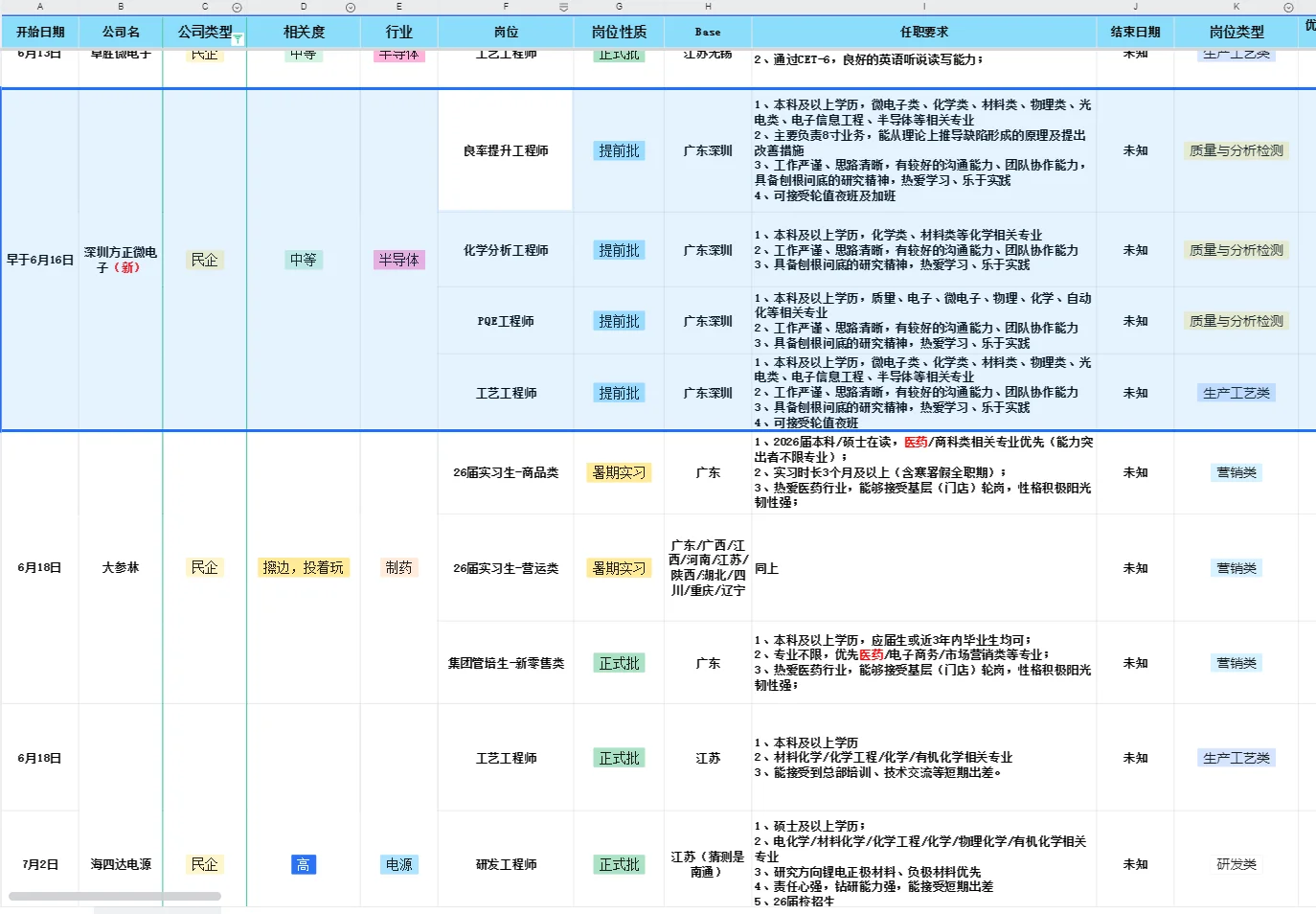The height and width of the screenshot is (914, 1316).
Task: Select the 广东/广西/江西/河南 multi-province Base cell
Action: 708,568
